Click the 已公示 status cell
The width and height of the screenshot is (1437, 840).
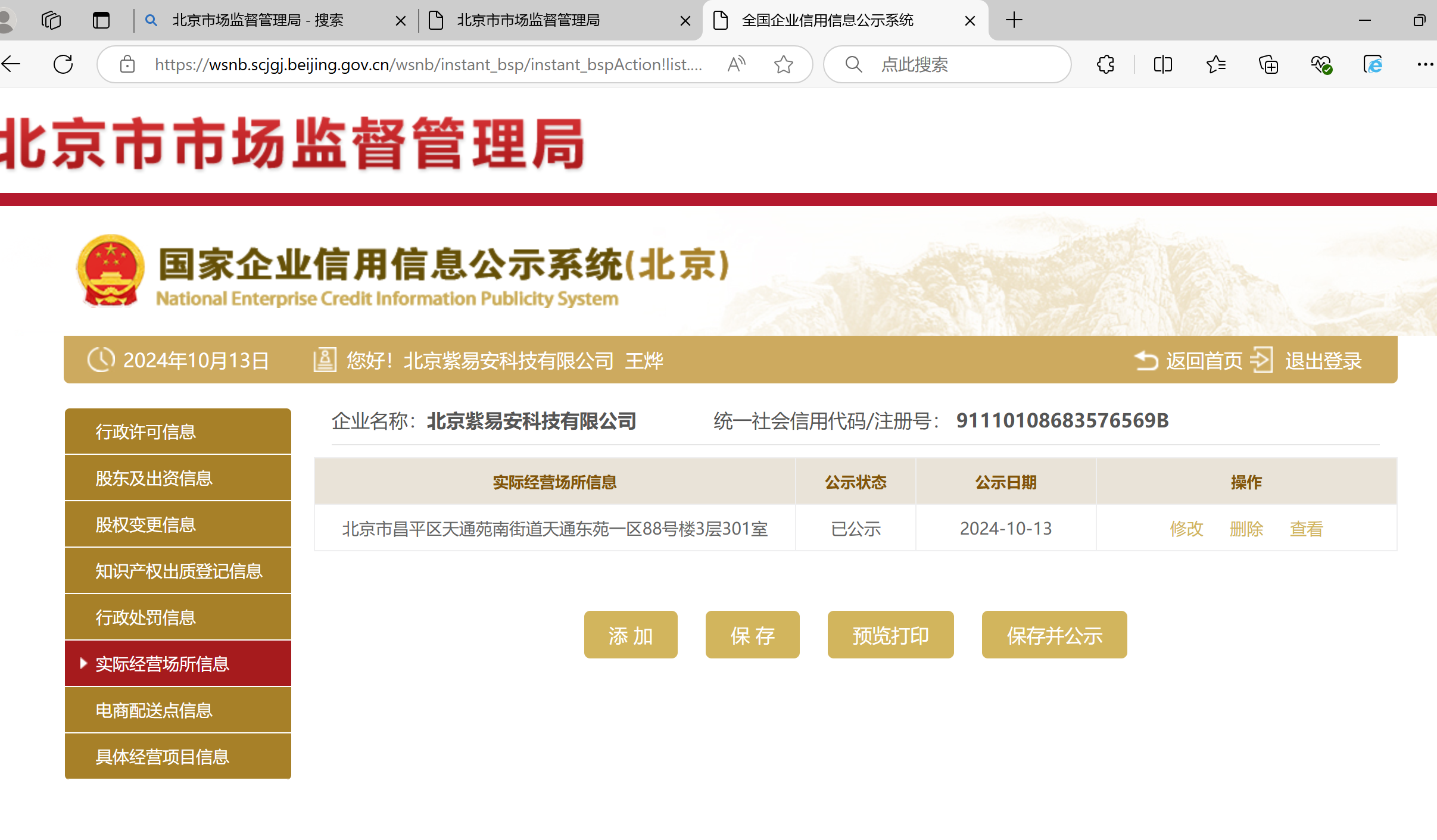[x=856, y=528]
